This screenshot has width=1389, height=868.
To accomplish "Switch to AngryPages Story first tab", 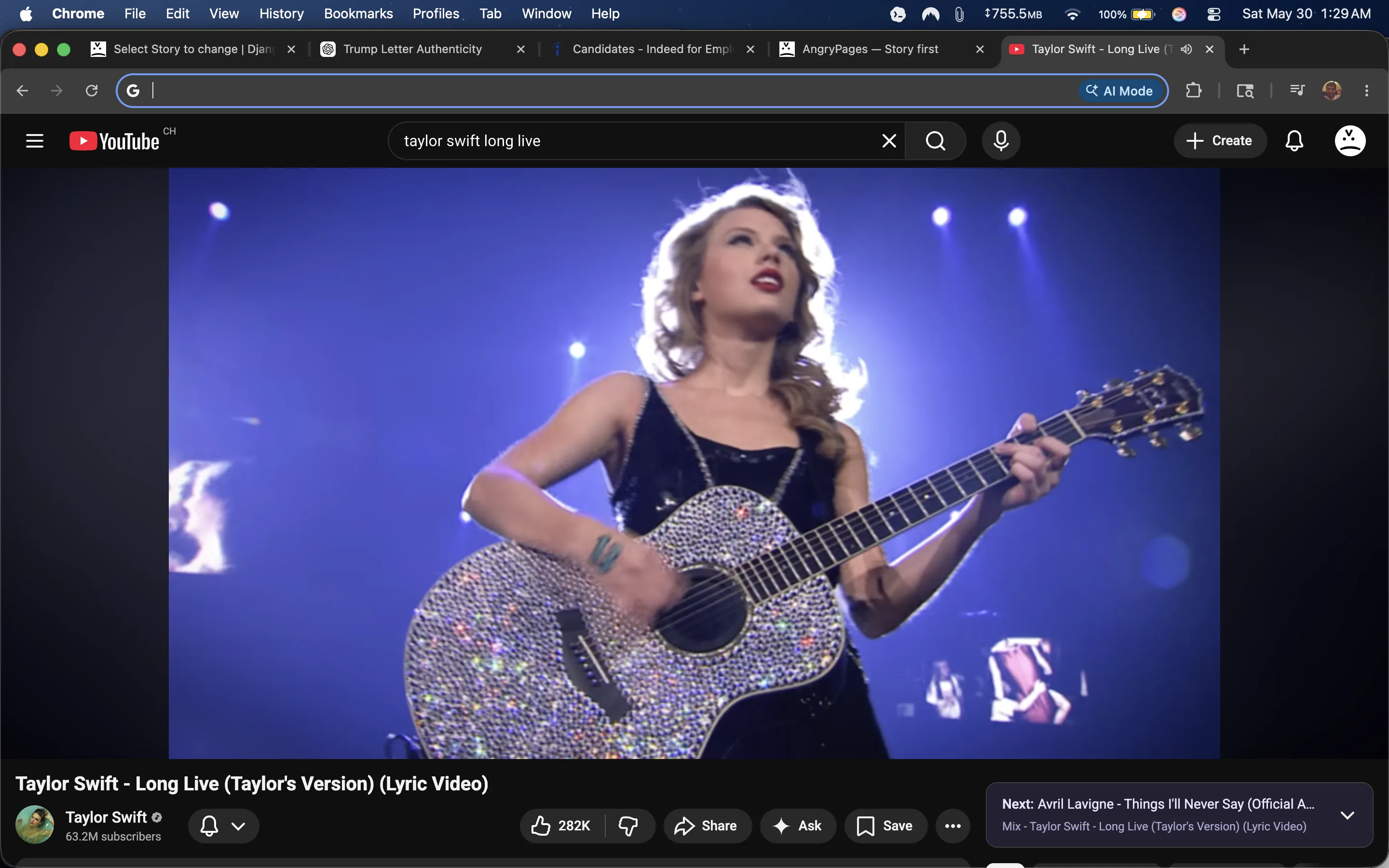I will [x=883, y=49].
